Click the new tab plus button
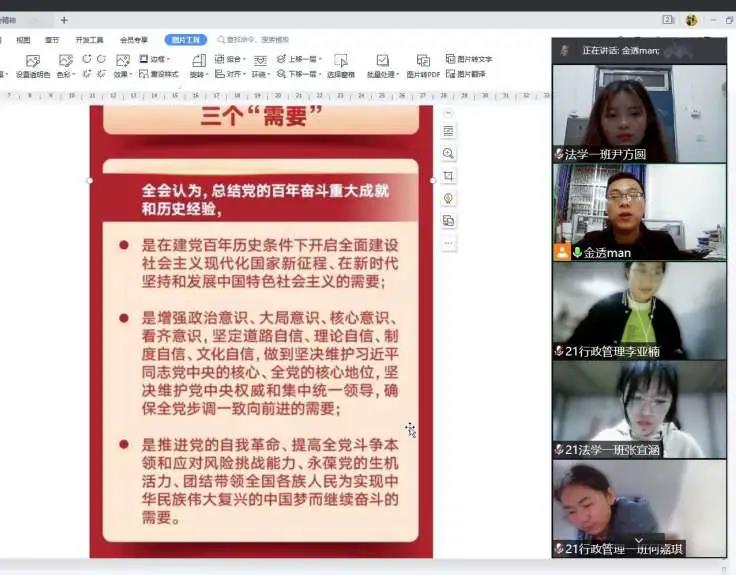The height and width of the screenshot is (575, 736). (x=64, y=20)
